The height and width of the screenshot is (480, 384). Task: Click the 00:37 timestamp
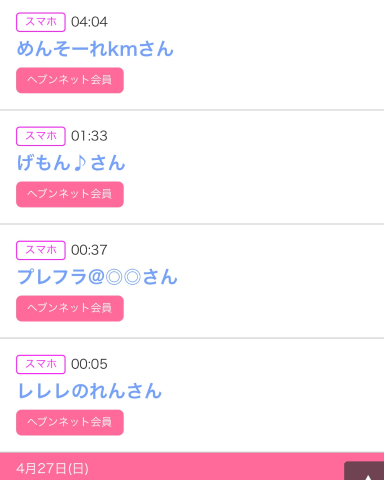(89, 250)
